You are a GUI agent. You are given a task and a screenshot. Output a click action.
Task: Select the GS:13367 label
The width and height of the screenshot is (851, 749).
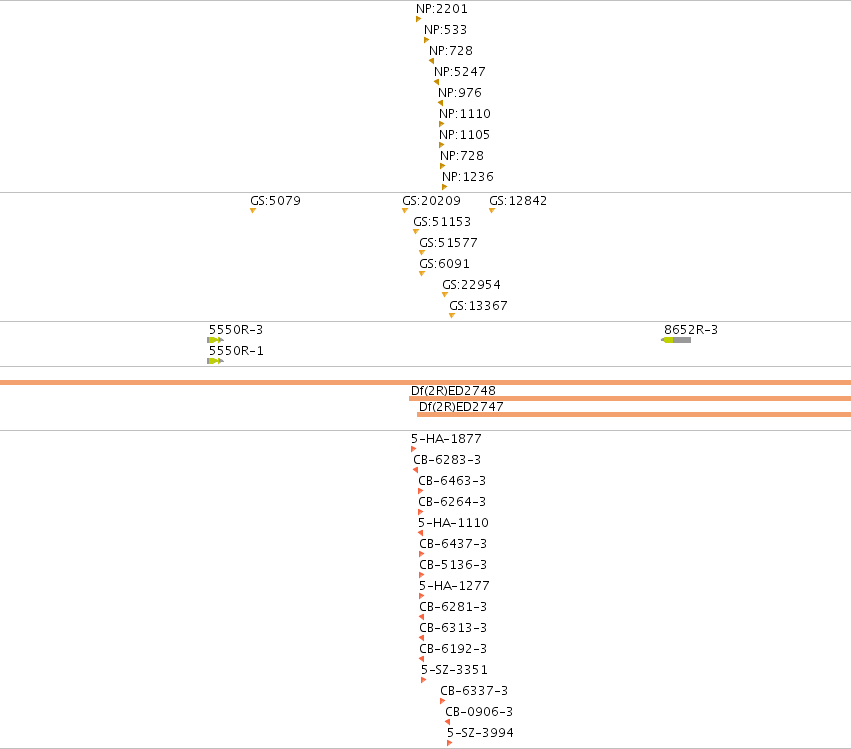click(478, 306)
